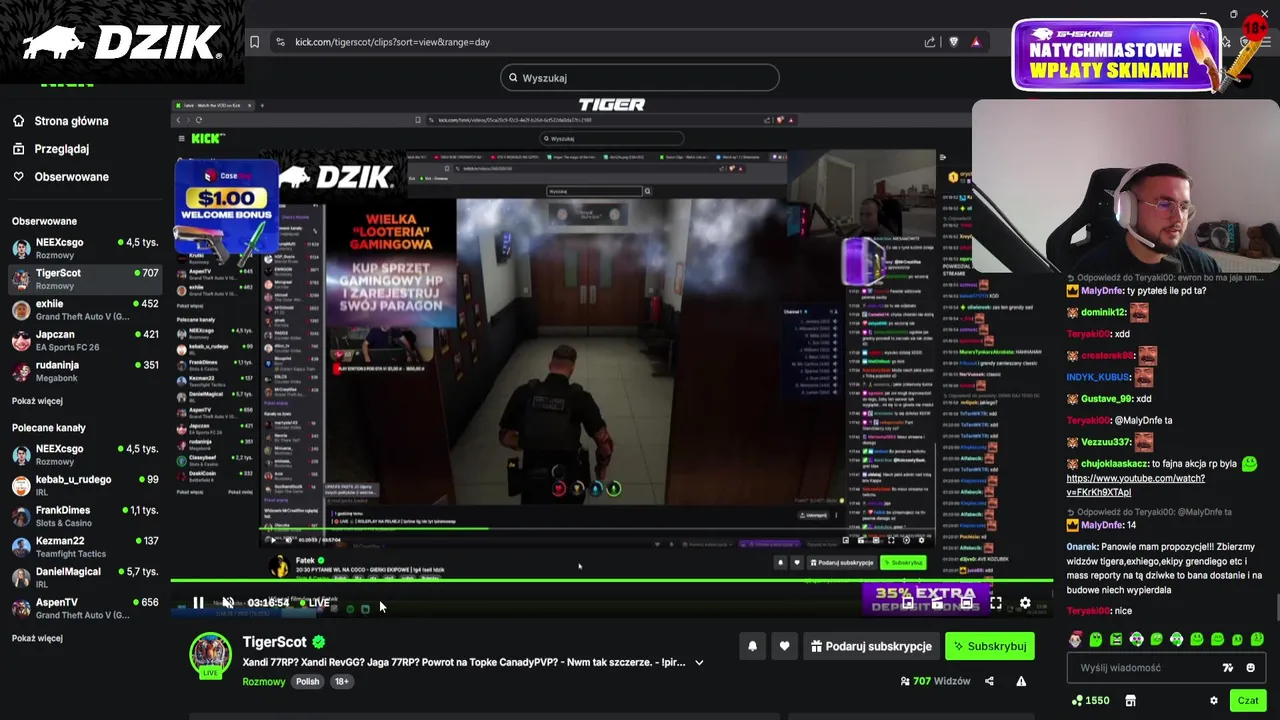
Task: Focus the Wyszukaj search field
Action: (x=640, y=78)
